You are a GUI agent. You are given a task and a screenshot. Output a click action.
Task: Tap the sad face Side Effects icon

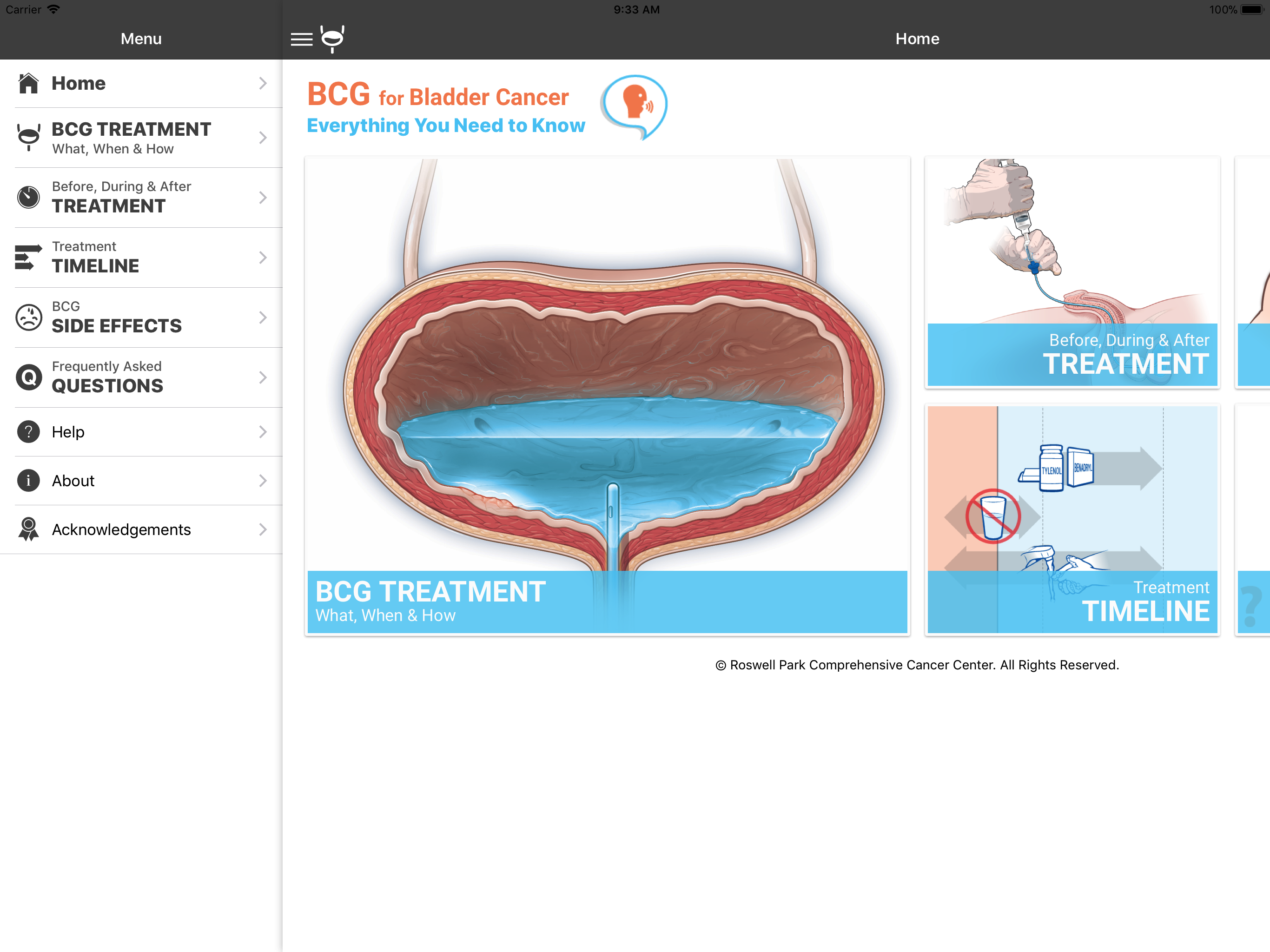click(28, 317)
